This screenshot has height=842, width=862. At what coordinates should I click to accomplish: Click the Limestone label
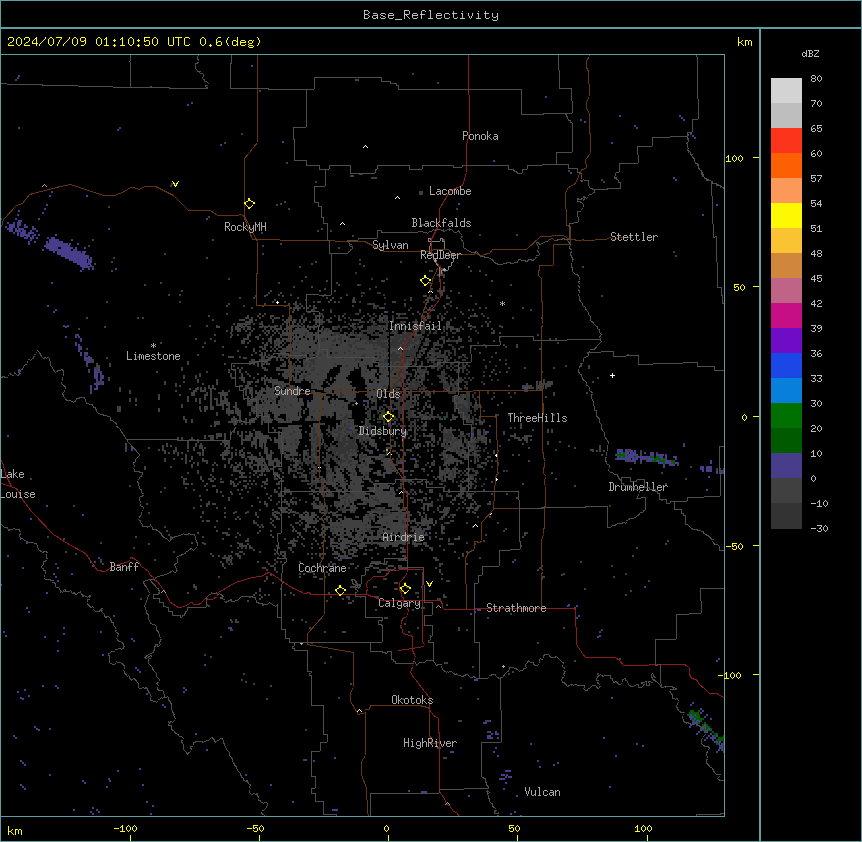(153, 356)
